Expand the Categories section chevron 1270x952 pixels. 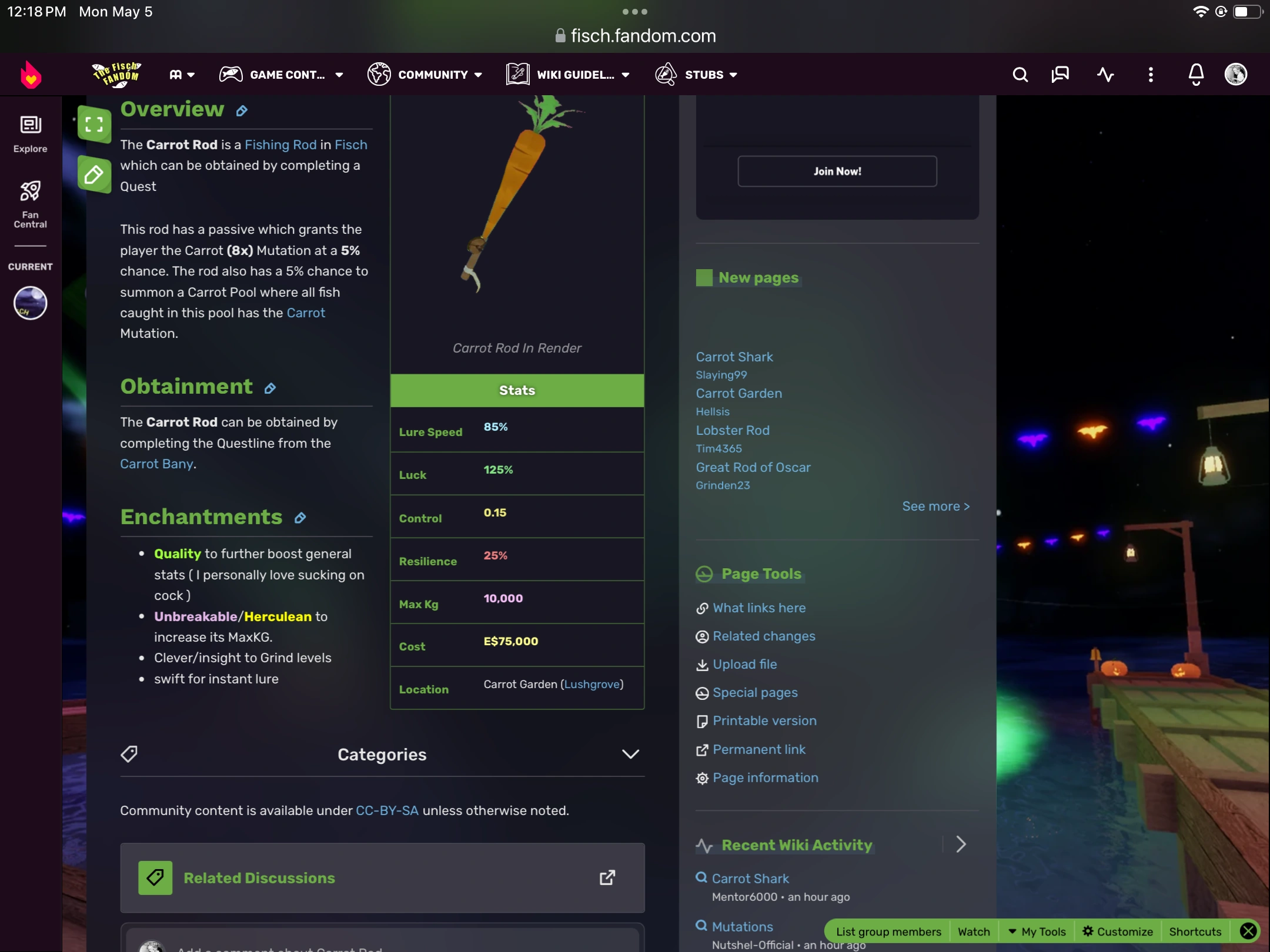(630, 754)
